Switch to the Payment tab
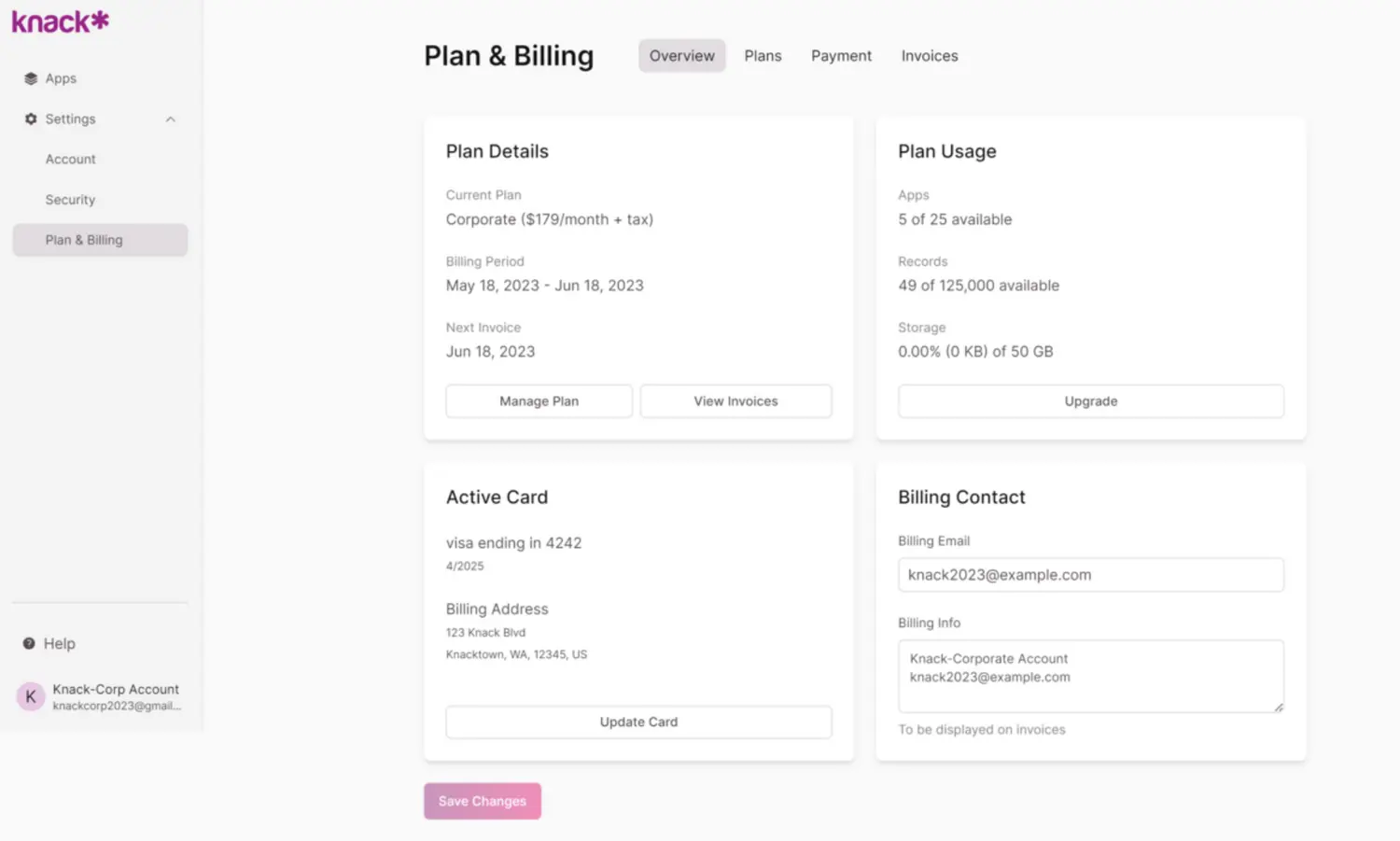This screenshot has height=841, width=1400. [x=841, y=55]
